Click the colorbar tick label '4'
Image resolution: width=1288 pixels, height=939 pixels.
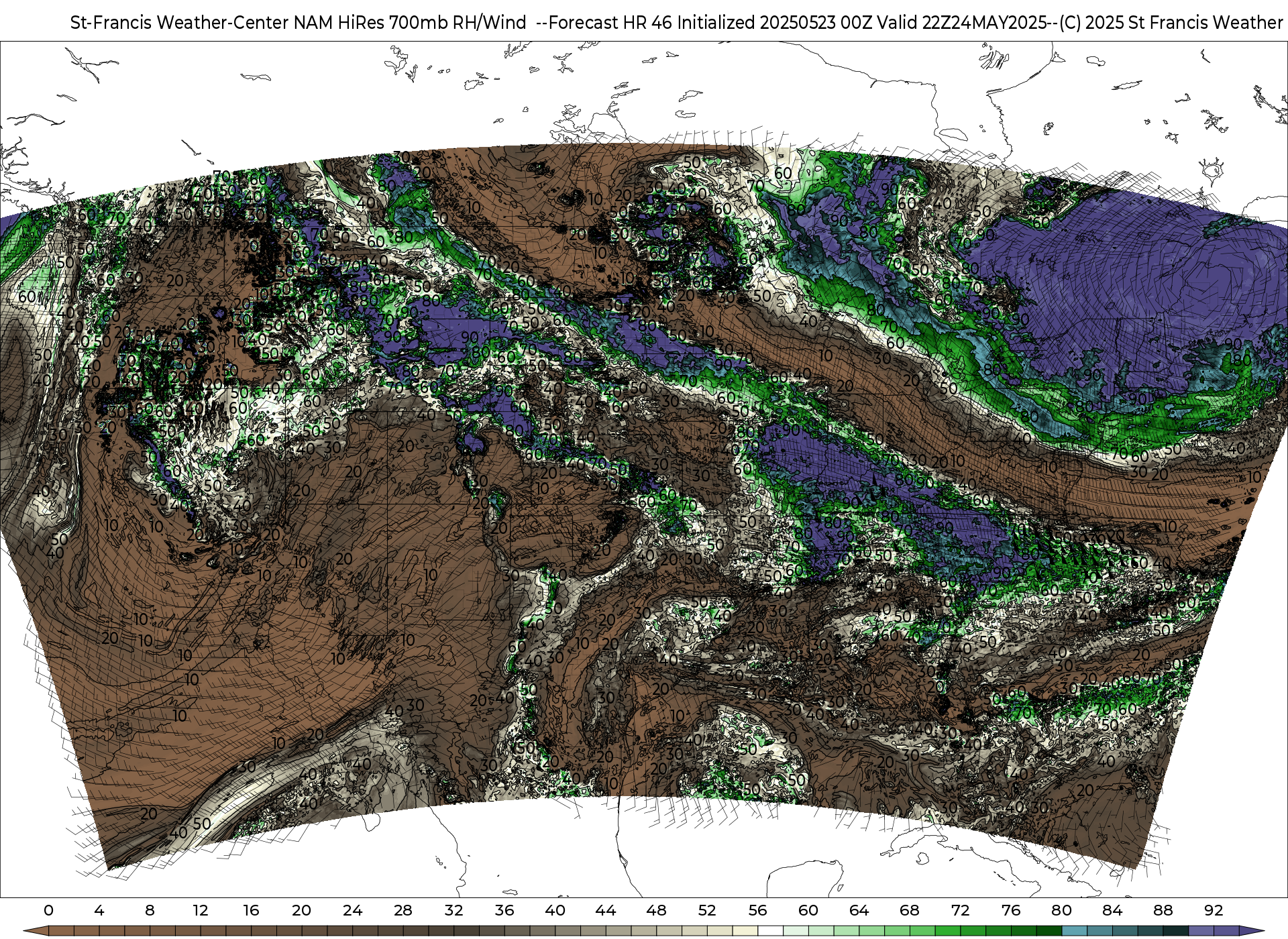[x=99, y=910]
